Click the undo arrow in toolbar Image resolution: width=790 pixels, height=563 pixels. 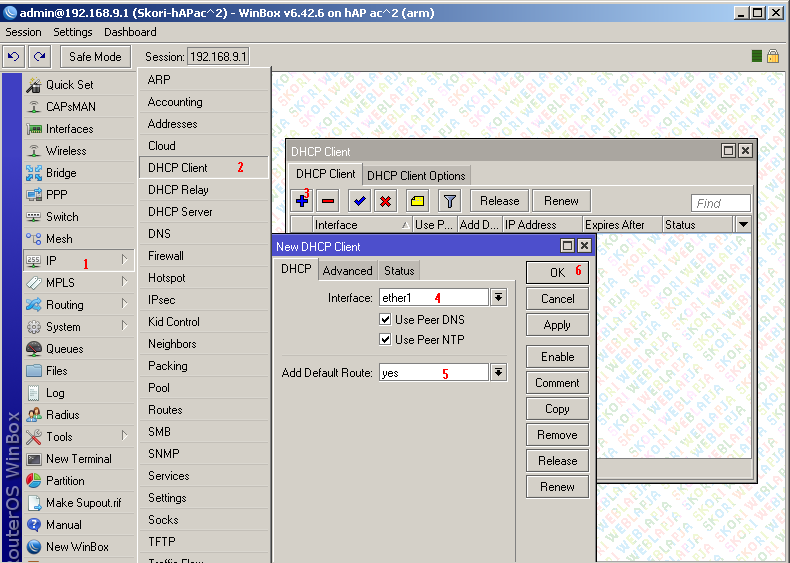pyautogui.click(x=15, y=57)
